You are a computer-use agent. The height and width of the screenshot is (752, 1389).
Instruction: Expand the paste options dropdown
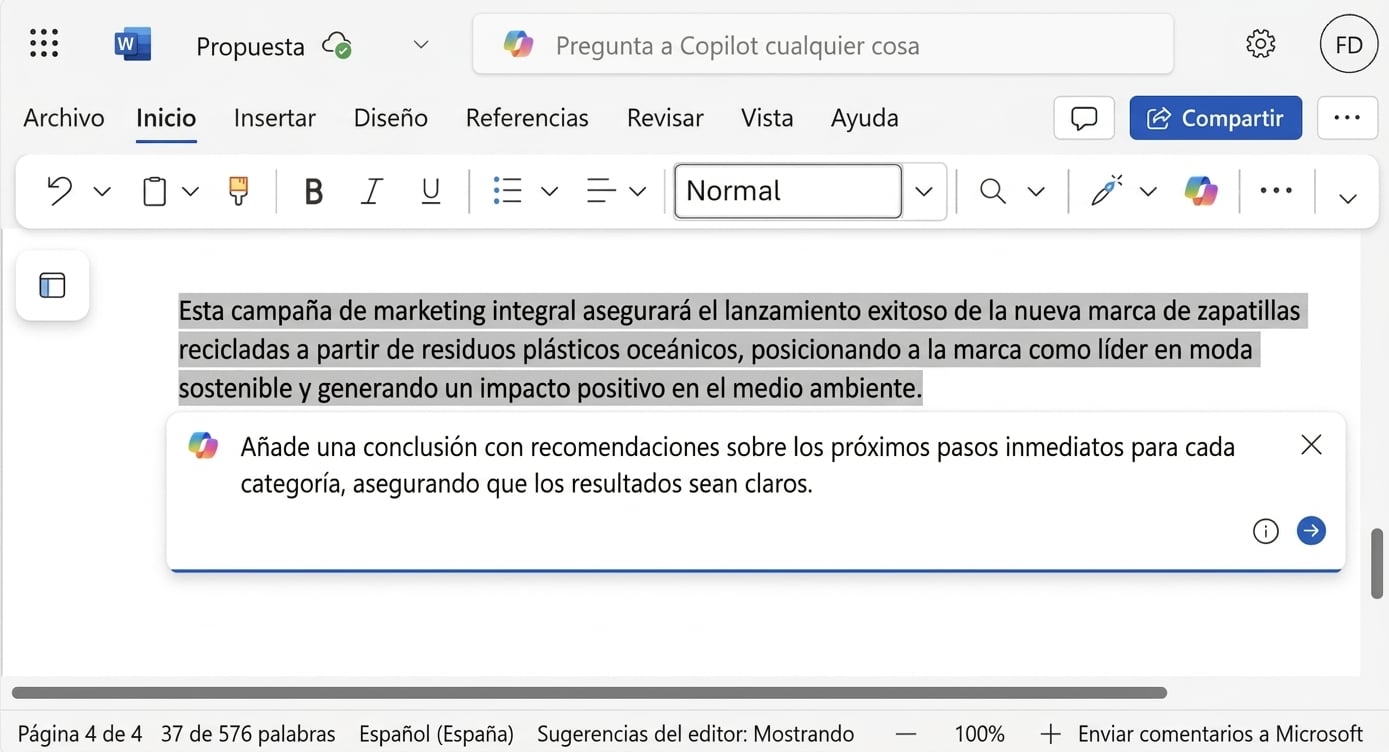pos(190,192)
